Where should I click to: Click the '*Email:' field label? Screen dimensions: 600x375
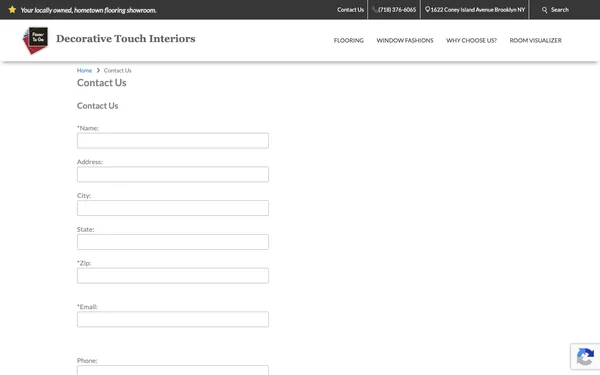(87, 307)
